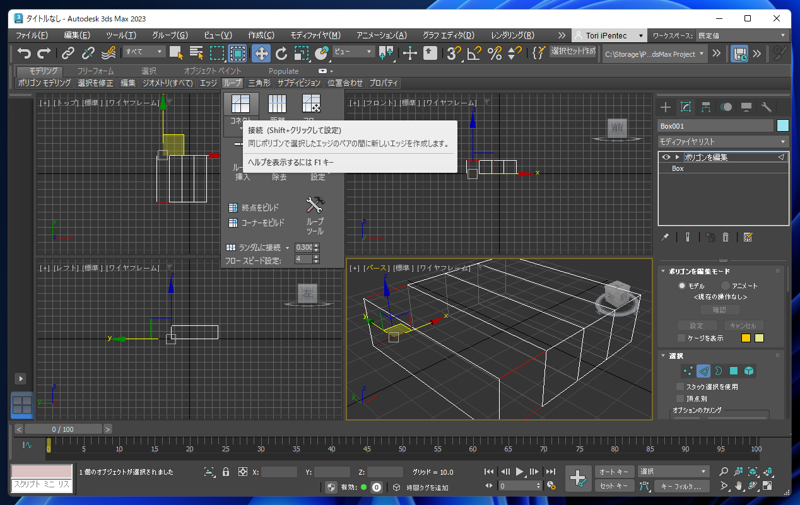Select Border sub-object level icon

718,371
